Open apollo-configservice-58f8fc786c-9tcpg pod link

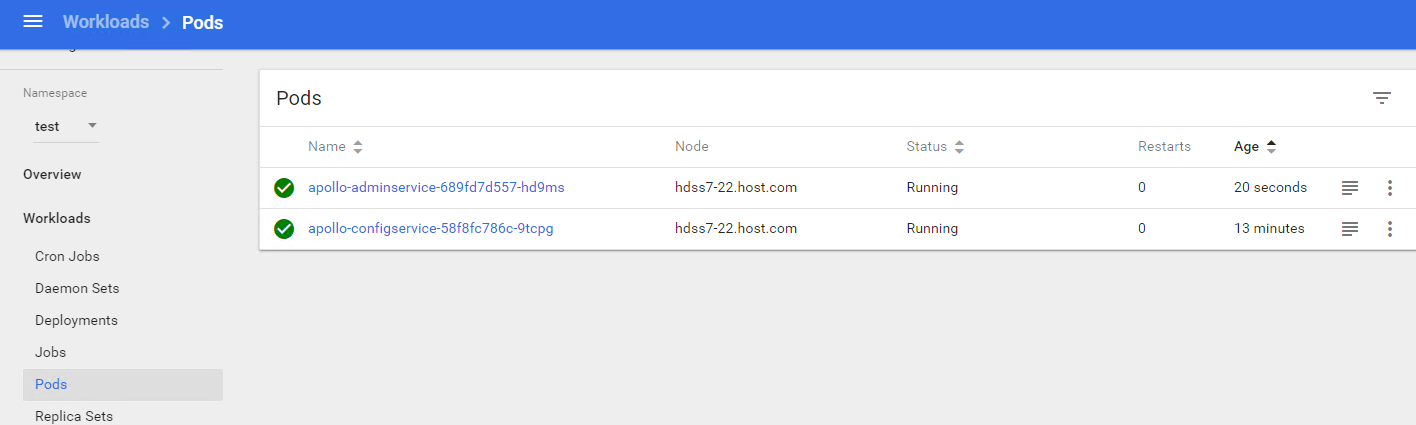(430, 229)
